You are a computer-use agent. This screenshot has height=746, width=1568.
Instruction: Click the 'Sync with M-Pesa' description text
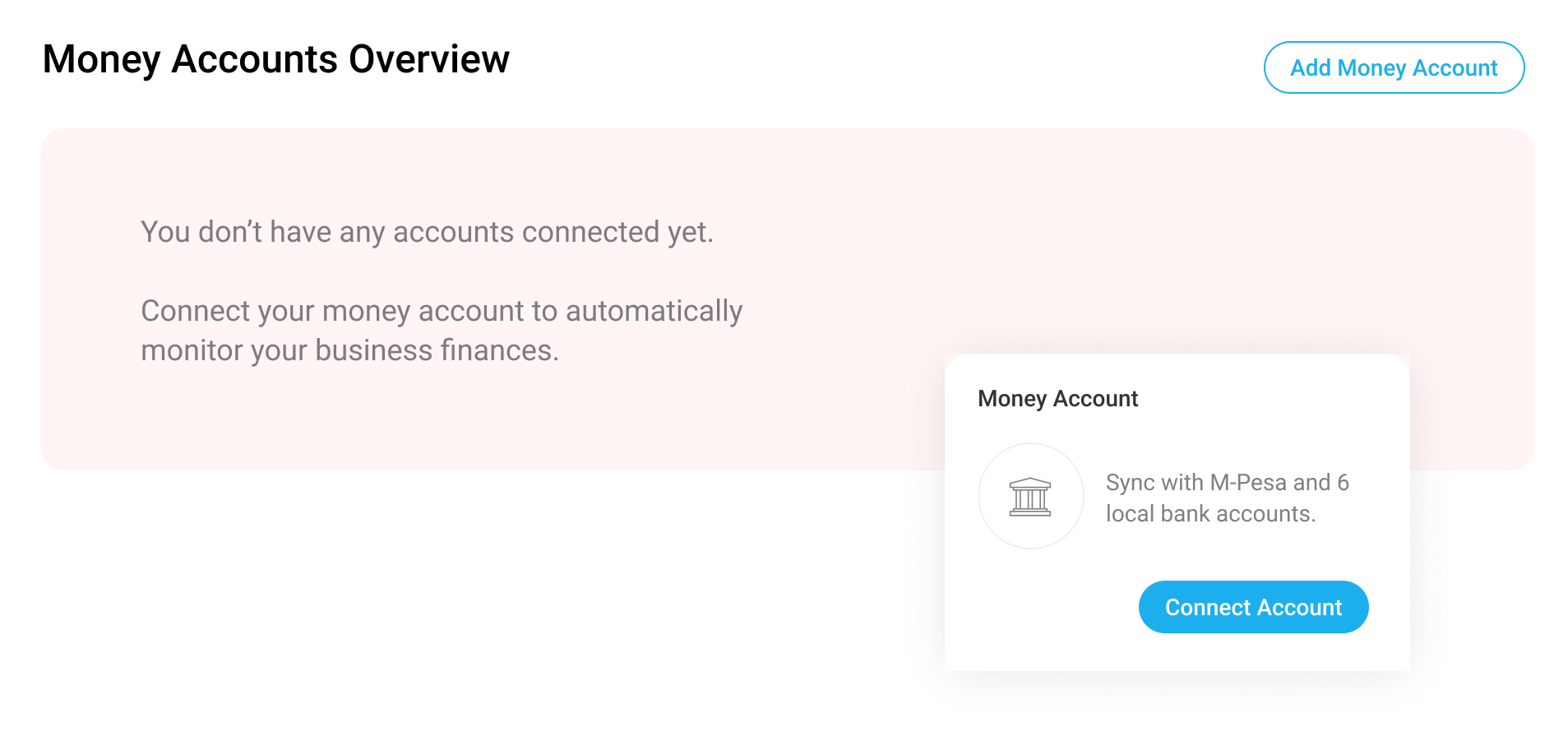[x=1227, y=498]
